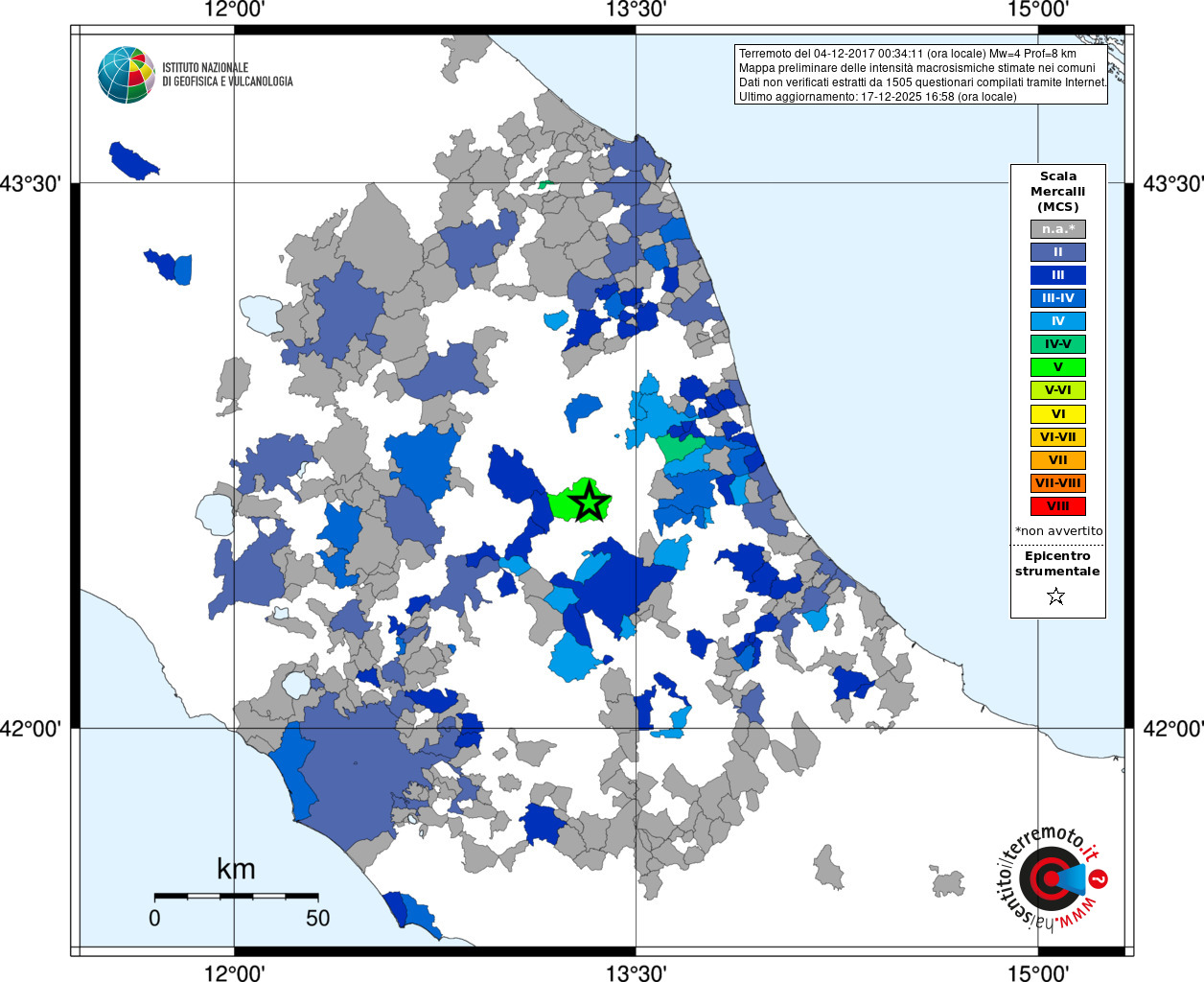Click the top 12°00' longitude label

coord(234,10)
